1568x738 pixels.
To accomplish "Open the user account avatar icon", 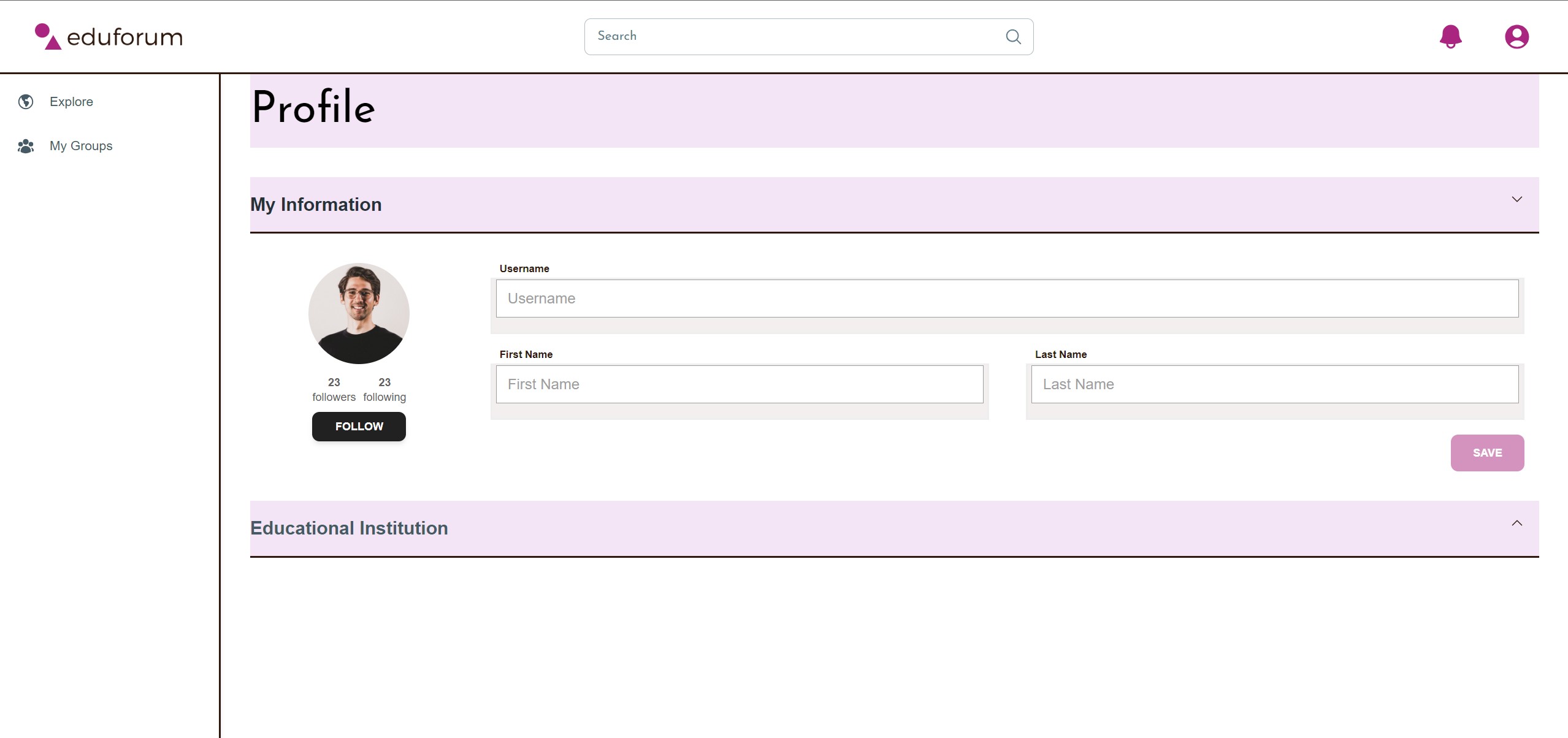I will [1516, 37].
